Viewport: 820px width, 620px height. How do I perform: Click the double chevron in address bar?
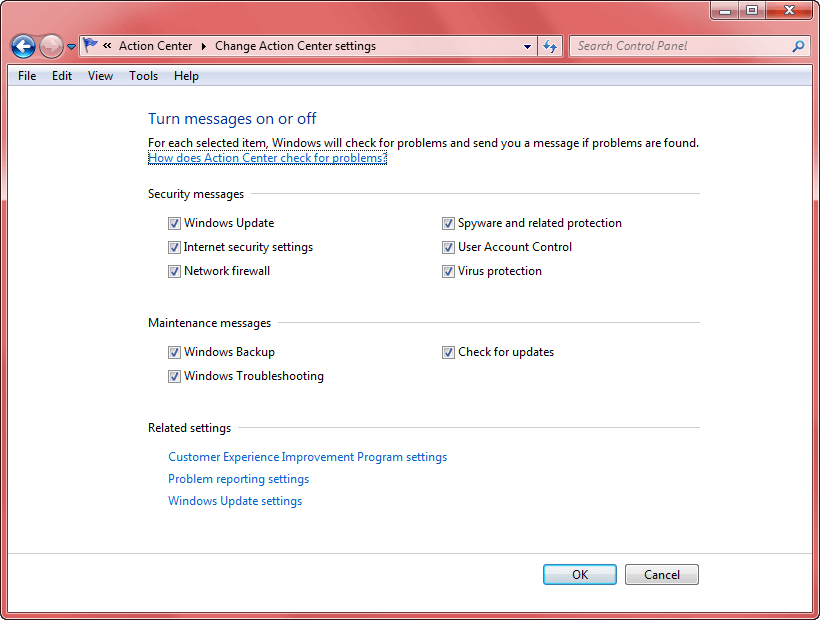[x=107, y=45]
